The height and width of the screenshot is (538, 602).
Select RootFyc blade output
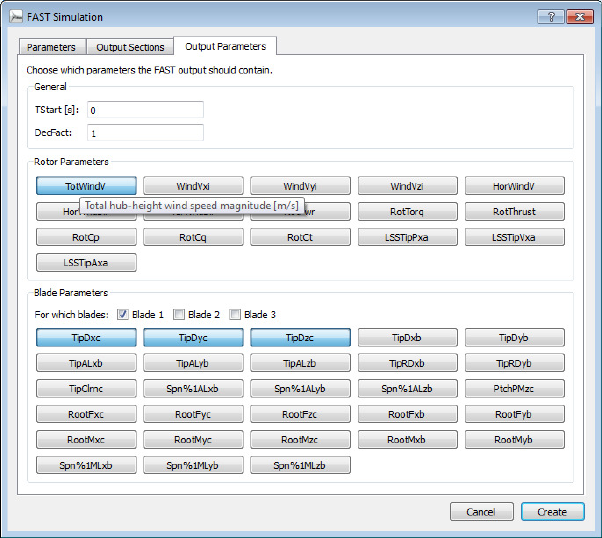click(x=193, y=414)
